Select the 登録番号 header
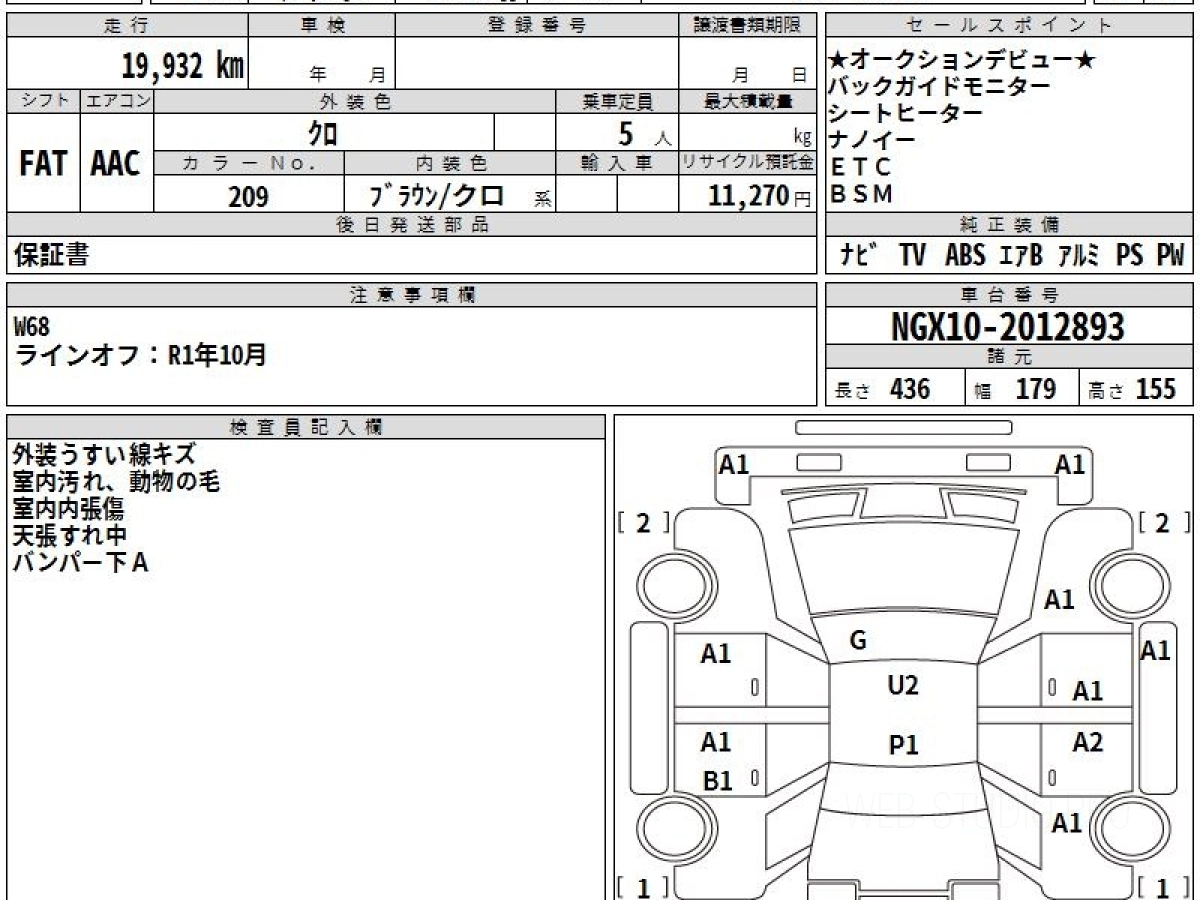 537,26
